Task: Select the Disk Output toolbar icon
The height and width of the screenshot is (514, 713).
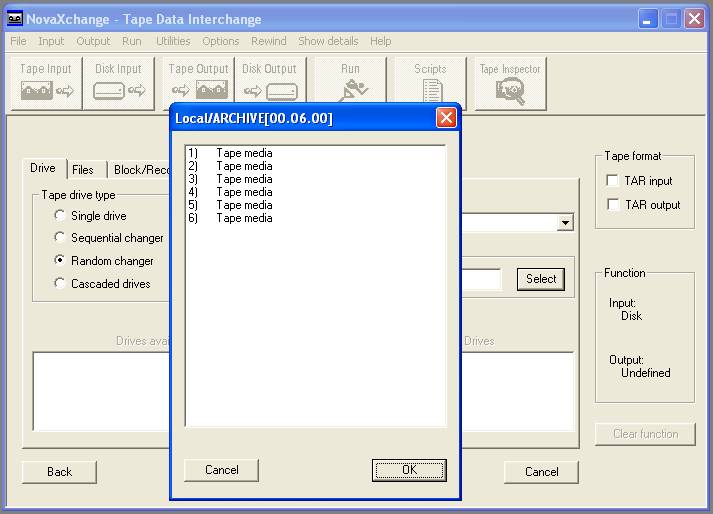Action: click(269, 83)
